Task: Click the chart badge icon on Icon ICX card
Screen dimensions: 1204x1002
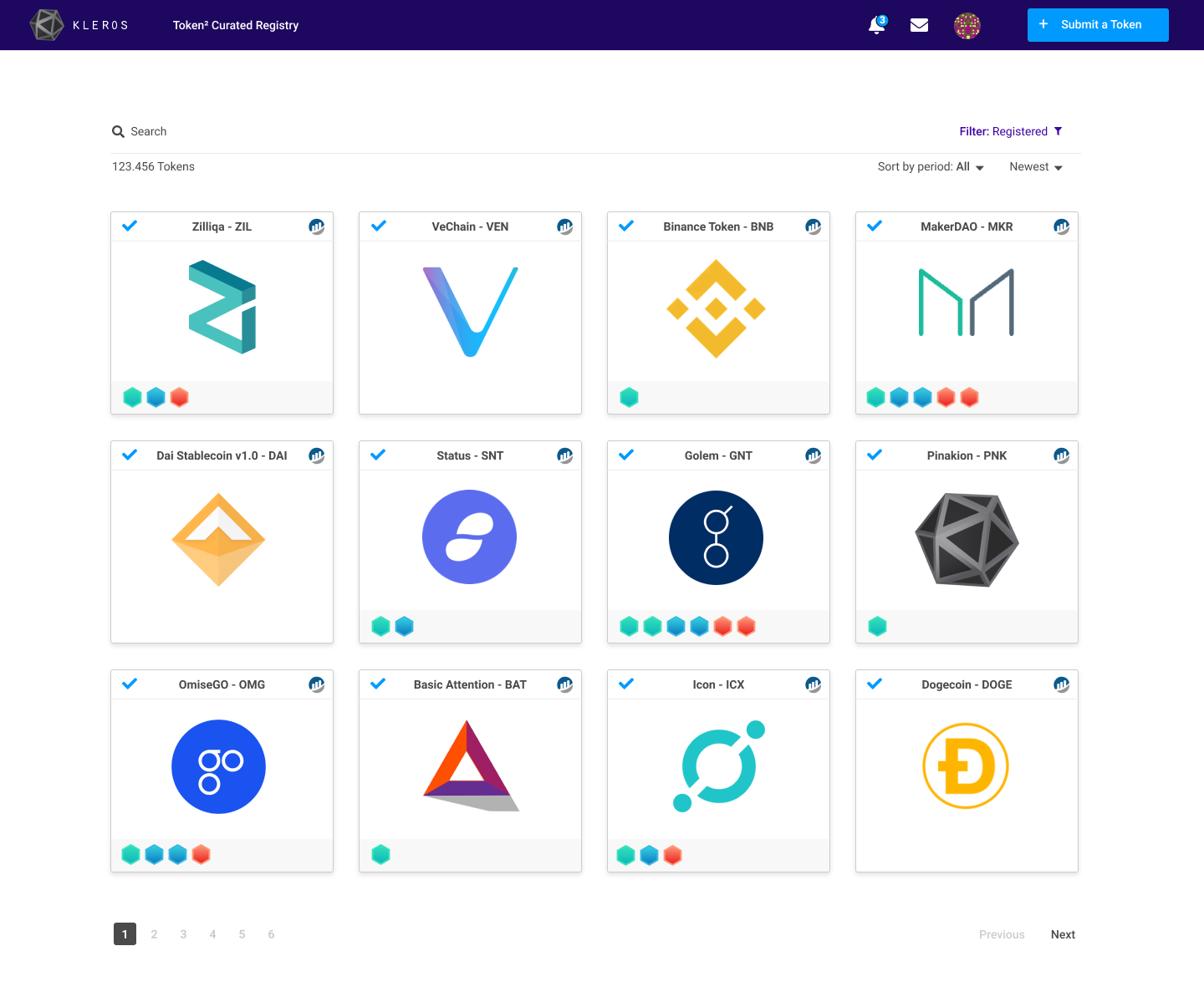Action: (814, 684)
